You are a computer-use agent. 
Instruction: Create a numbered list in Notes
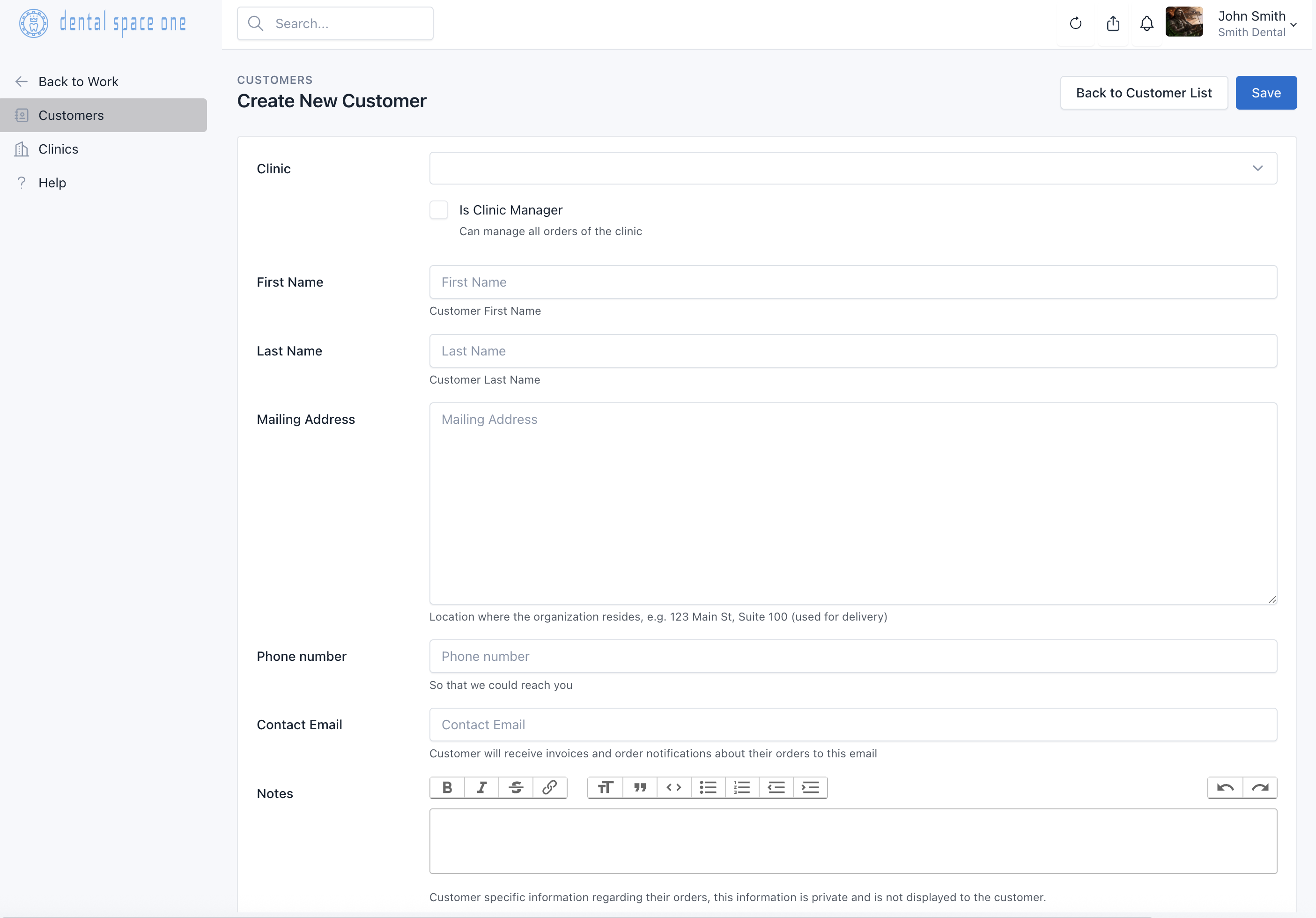742,787
